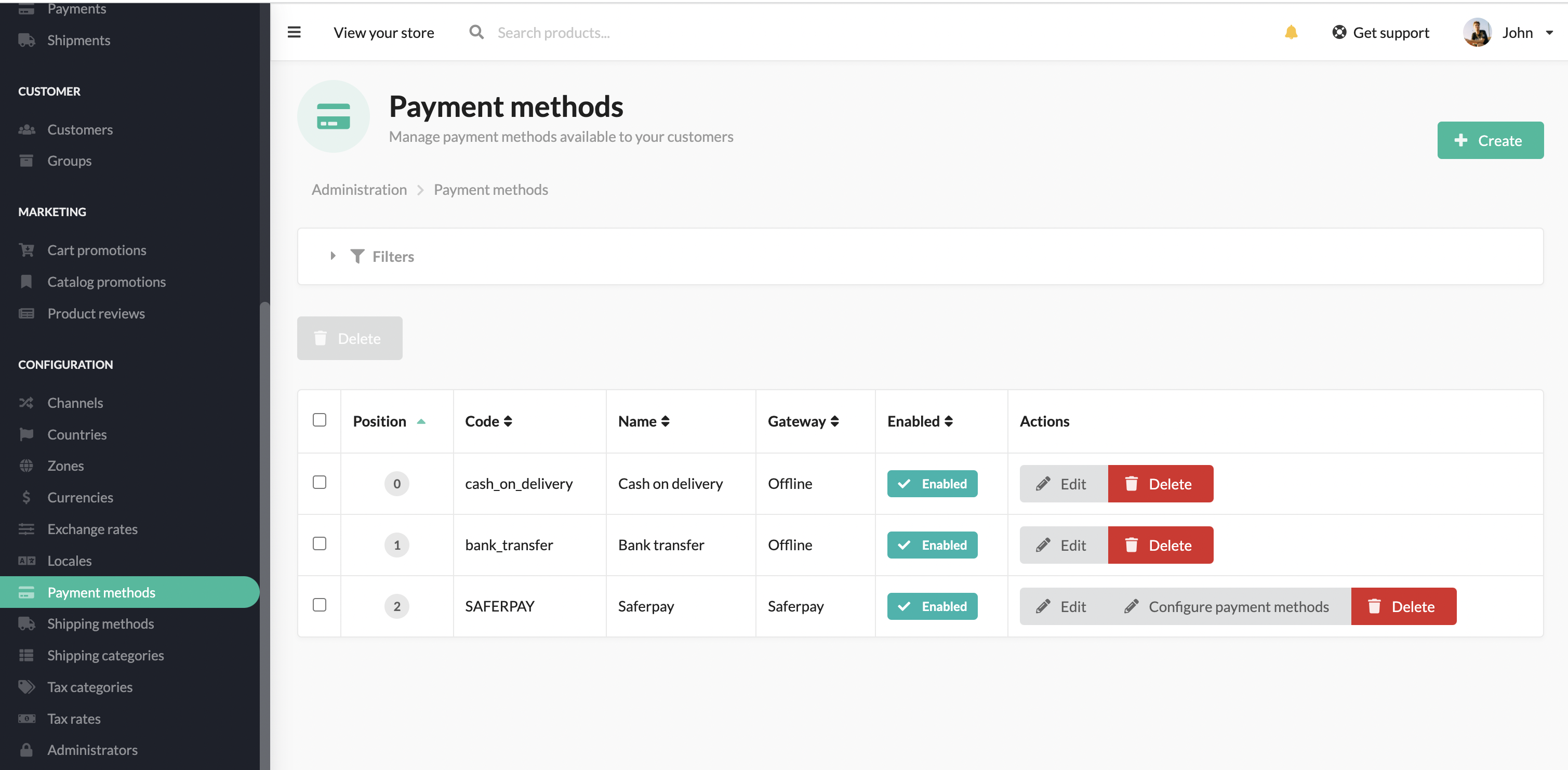Expand the Filters panel arrow
The height and width of the screenshot is (770, 1568).
(x=333, y=256)
